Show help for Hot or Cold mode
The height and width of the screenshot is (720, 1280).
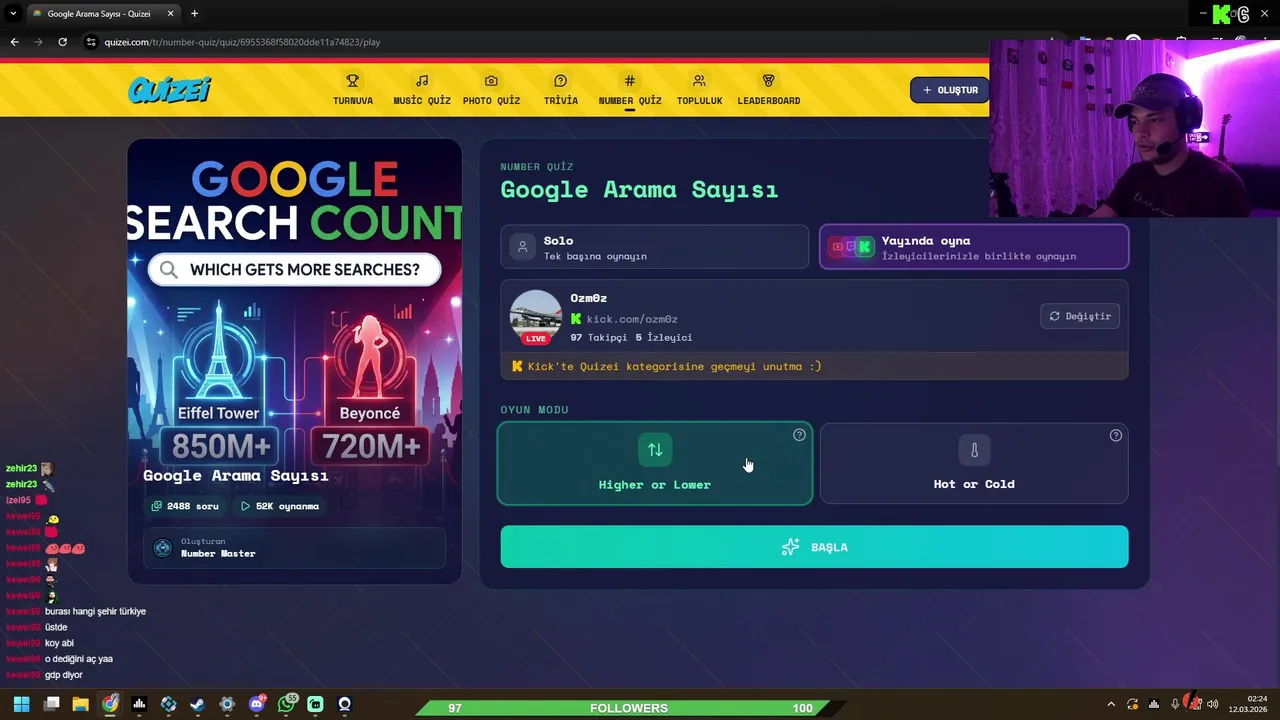[1116, 435]
